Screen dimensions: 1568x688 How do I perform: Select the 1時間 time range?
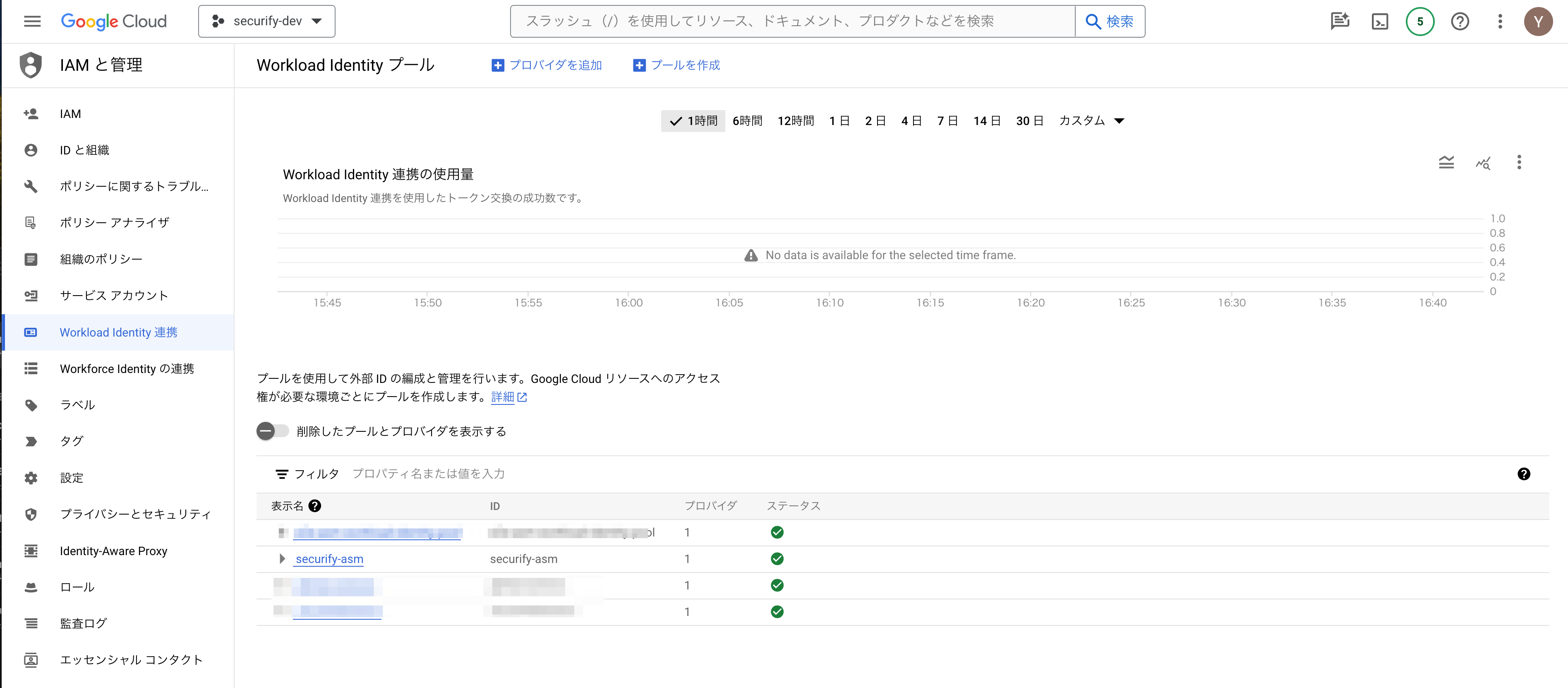click(x=693, y=121)
